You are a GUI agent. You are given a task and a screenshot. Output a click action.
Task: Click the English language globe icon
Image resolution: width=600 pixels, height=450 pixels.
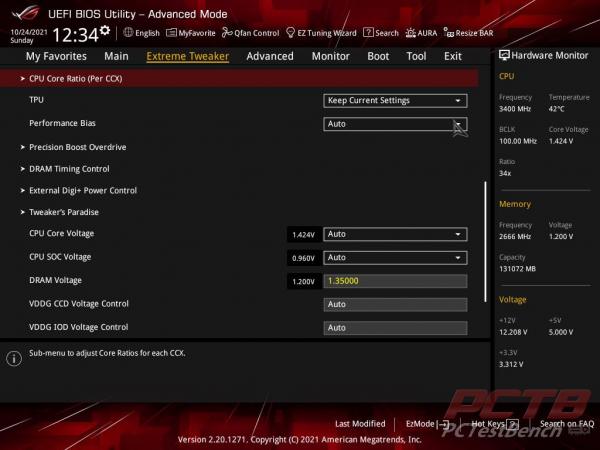point(128,33)
